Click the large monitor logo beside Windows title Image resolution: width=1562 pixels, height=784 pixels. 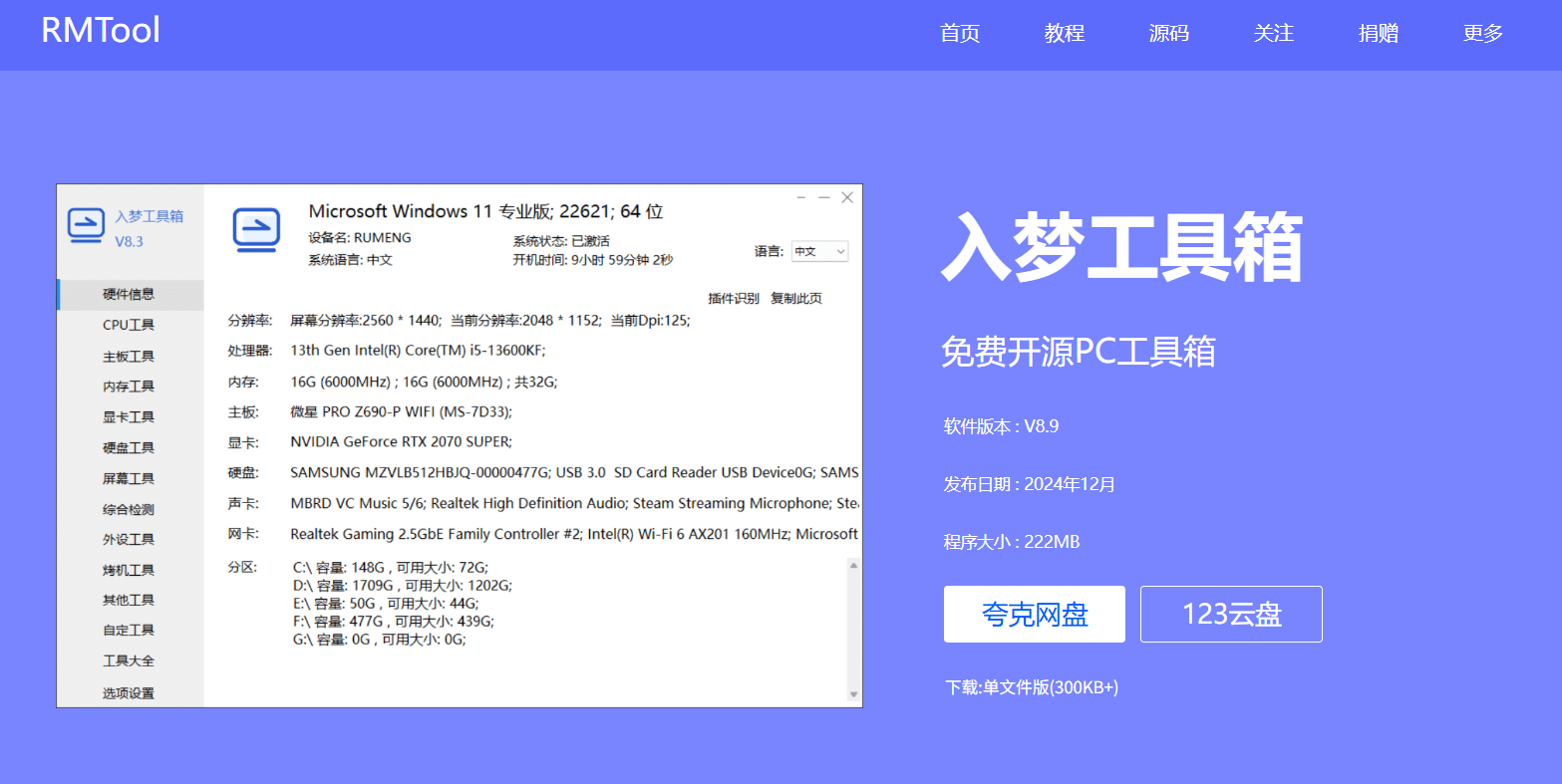256,229
